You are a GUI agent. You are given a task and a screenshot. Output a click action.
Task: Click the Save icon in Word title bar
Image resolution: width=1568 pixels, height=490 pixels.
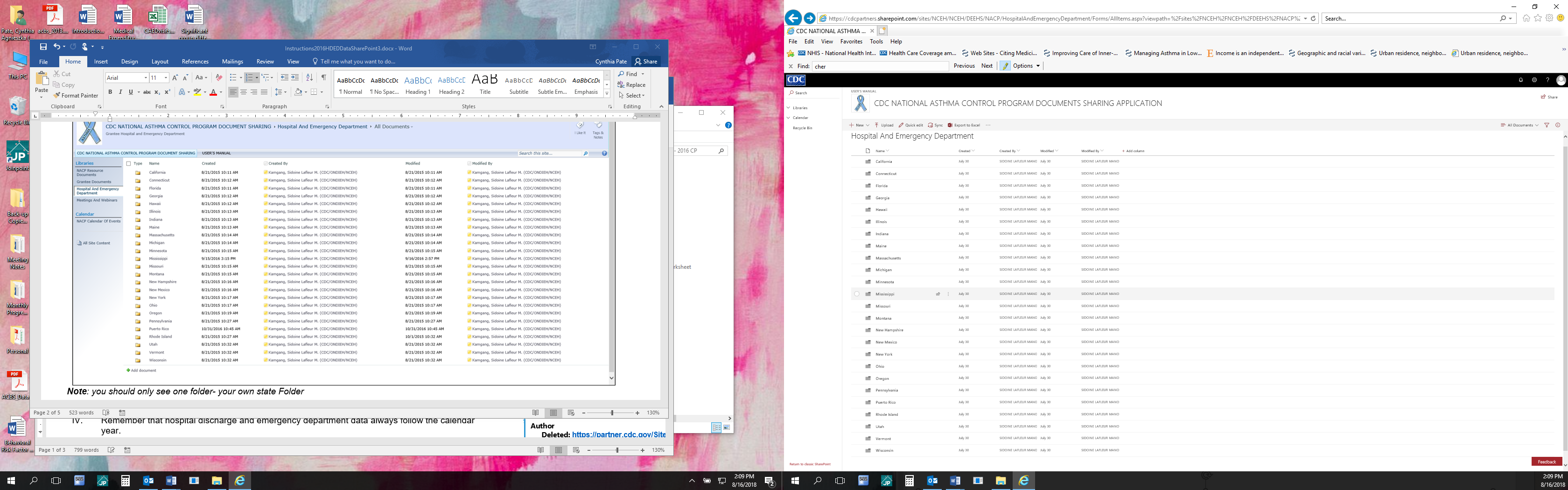coord(43,47)
